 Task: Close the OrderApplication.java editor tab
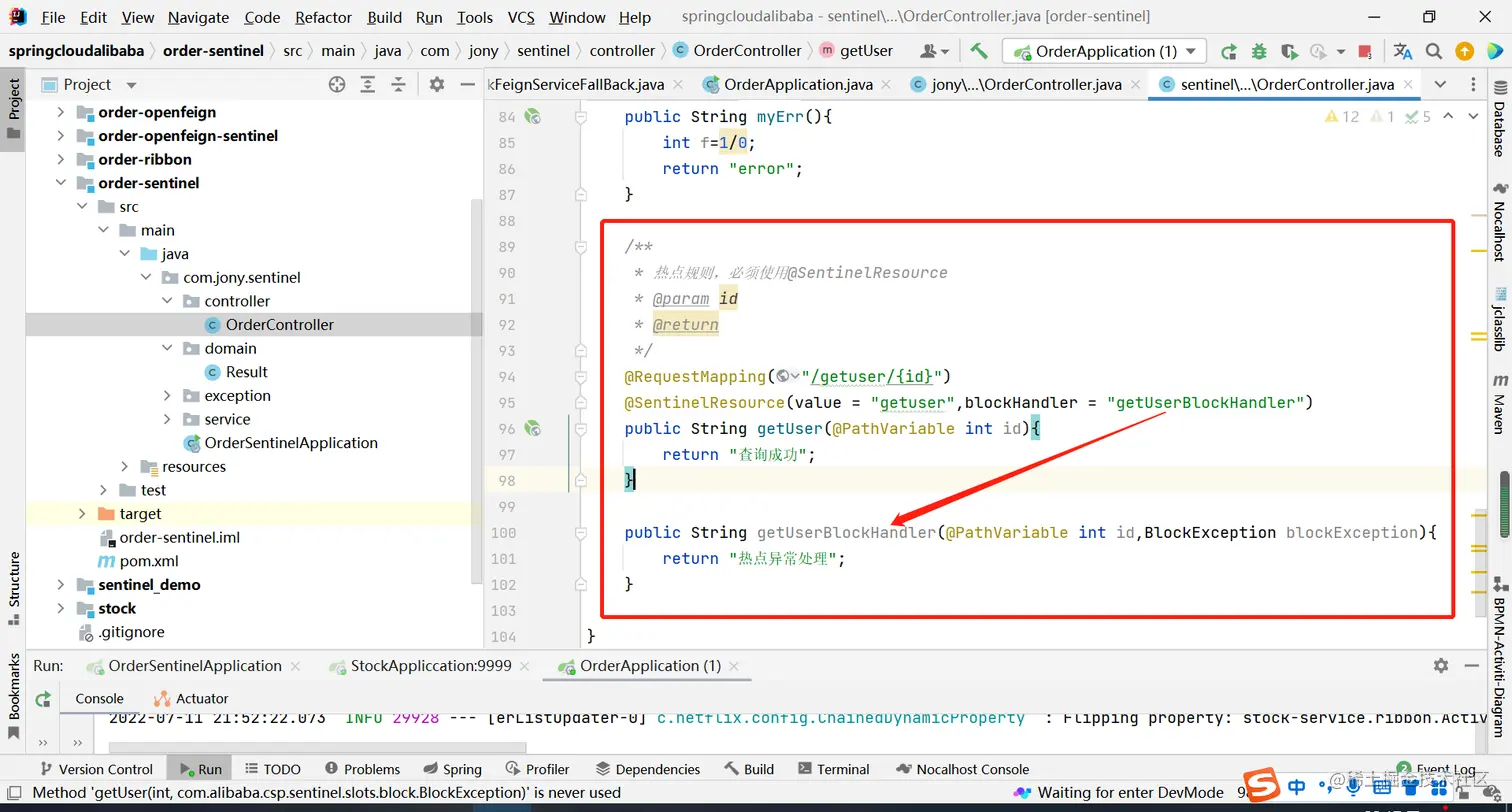click(x=886, y=84)
